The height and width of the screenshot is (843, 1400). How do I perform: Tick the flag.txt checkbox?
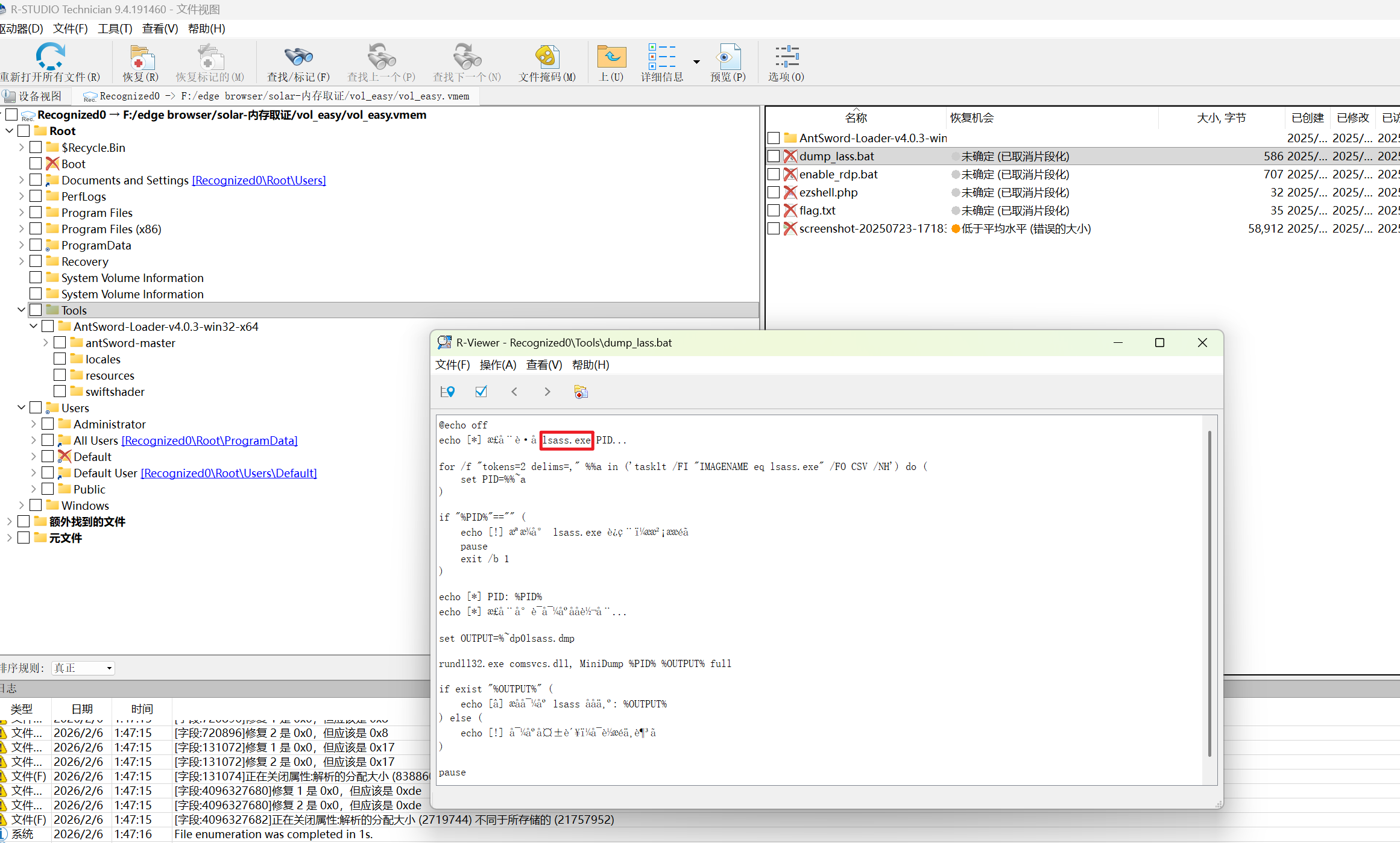point(774,210)
